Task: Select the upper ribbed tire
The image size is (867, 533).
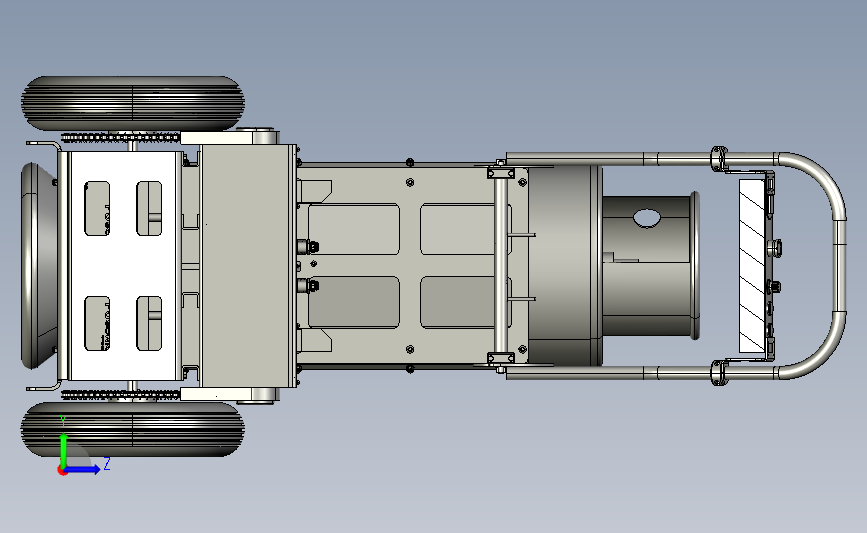Action: tap(133, 103)
